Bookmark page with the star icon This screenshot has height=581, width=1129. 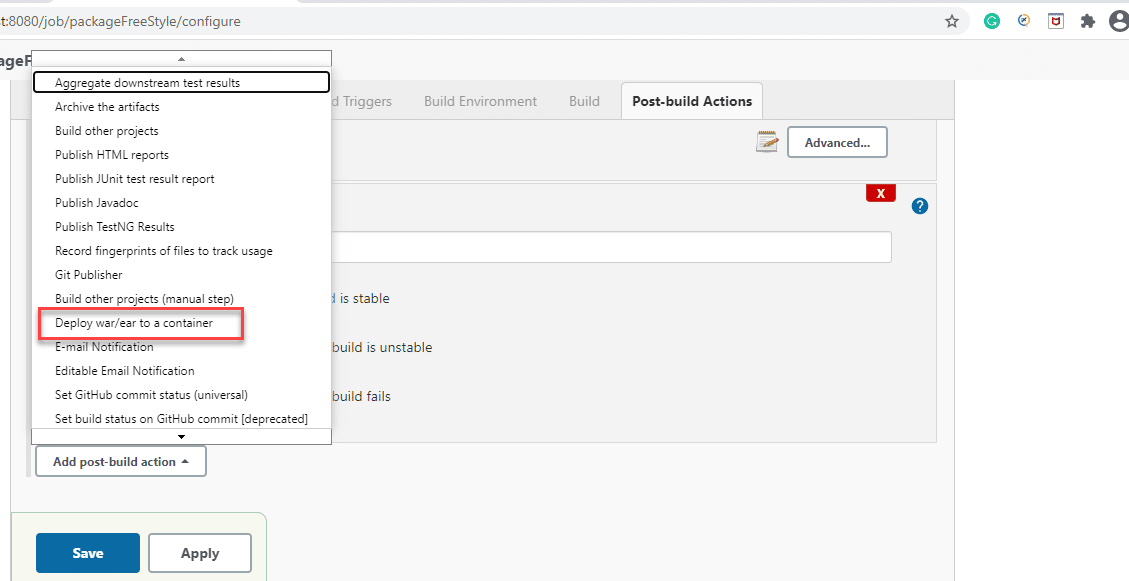[x=952, y=22]
